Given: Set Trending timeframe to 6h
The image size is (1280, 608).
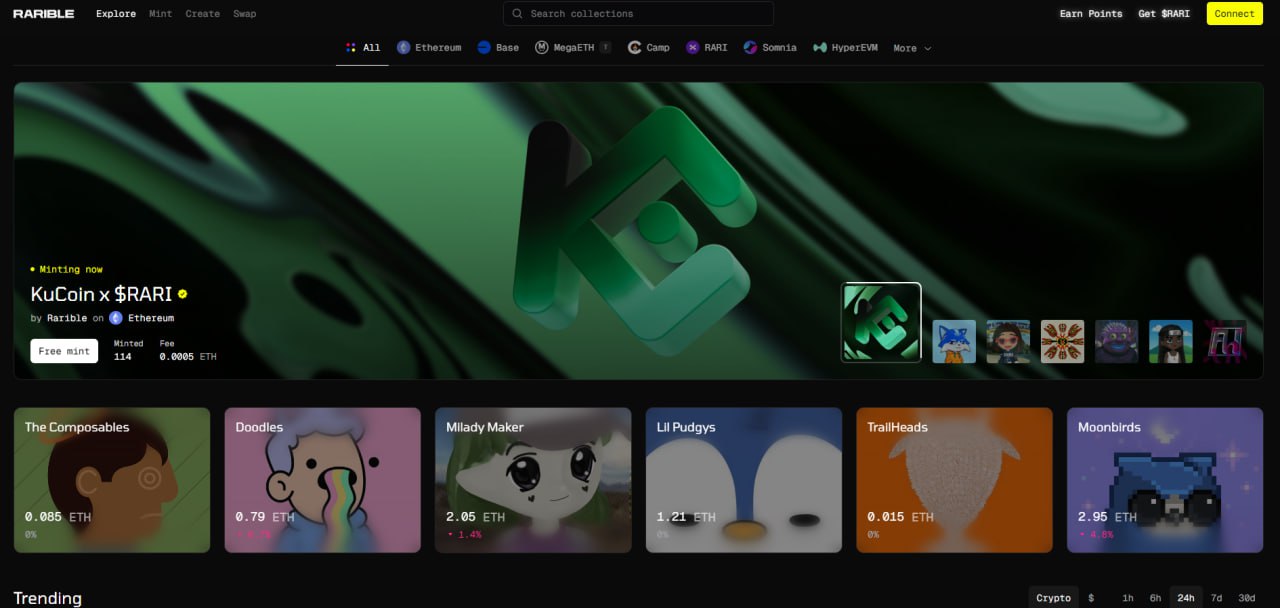Looking at the screenshot, I should click(1156, 598).
